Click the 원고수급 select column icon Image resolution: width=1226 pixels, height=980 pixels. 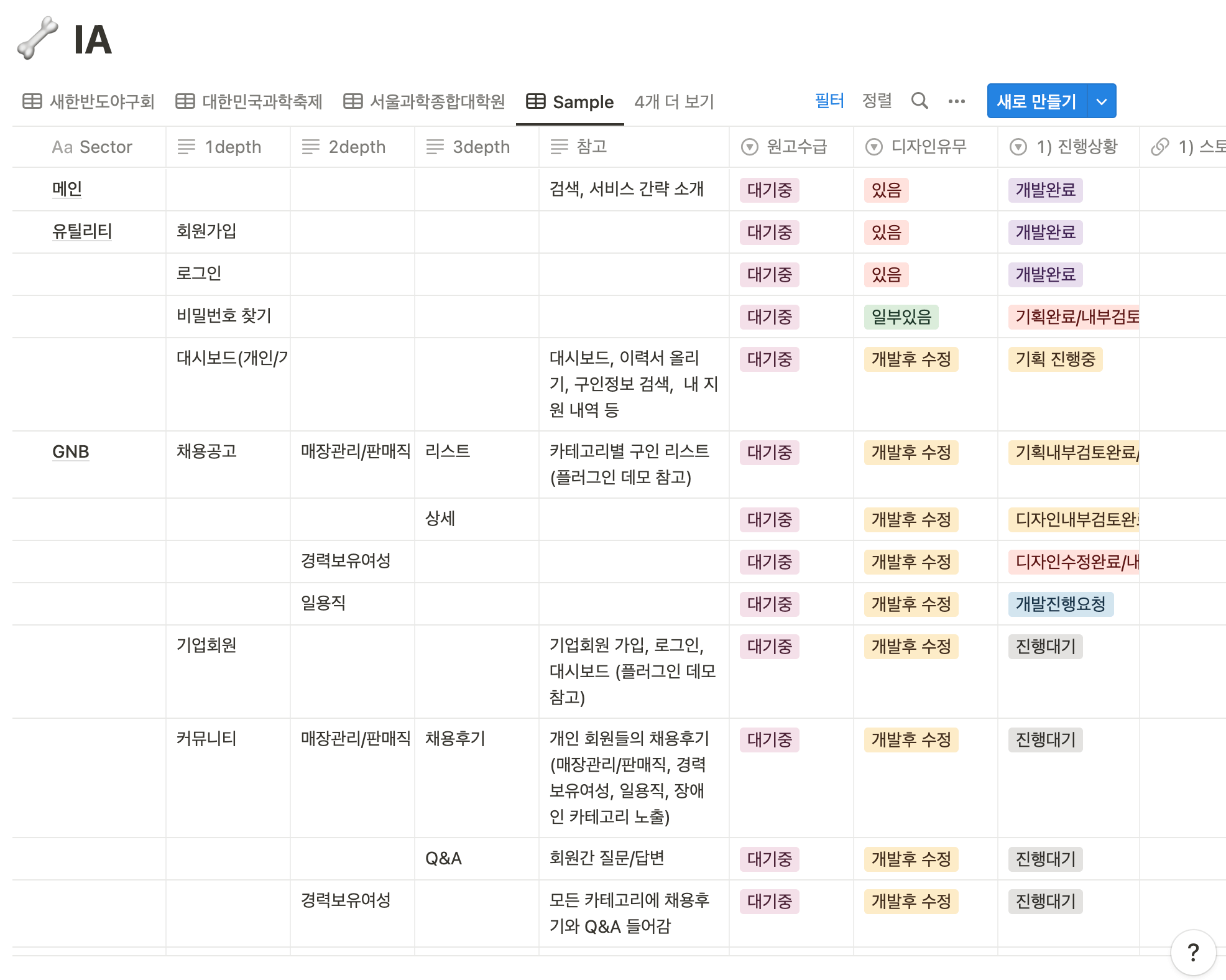(x=750, y=147)
